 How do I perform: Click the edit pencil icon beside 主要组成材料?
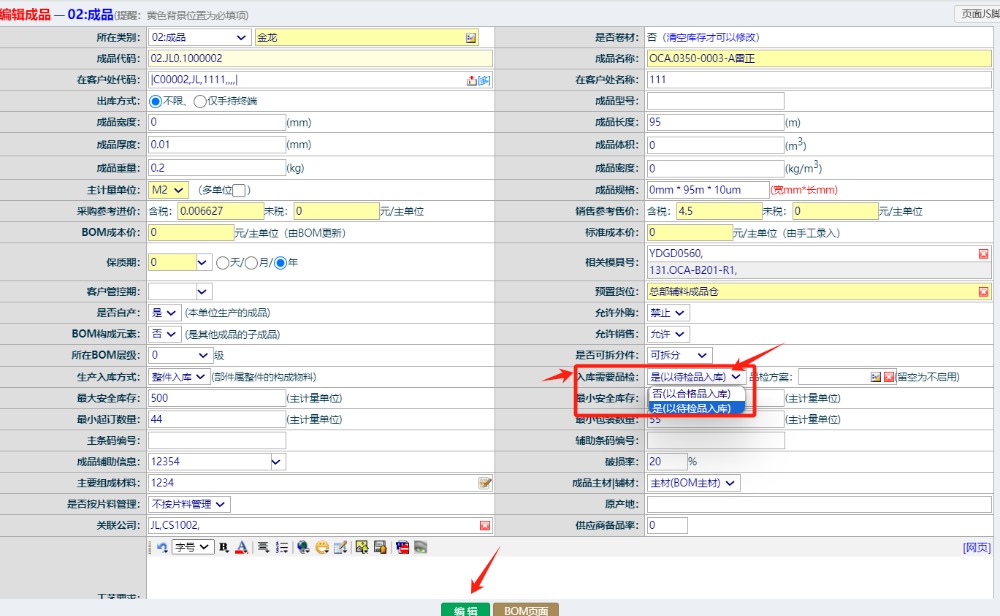pyautogui.click(x=485, y=483)
